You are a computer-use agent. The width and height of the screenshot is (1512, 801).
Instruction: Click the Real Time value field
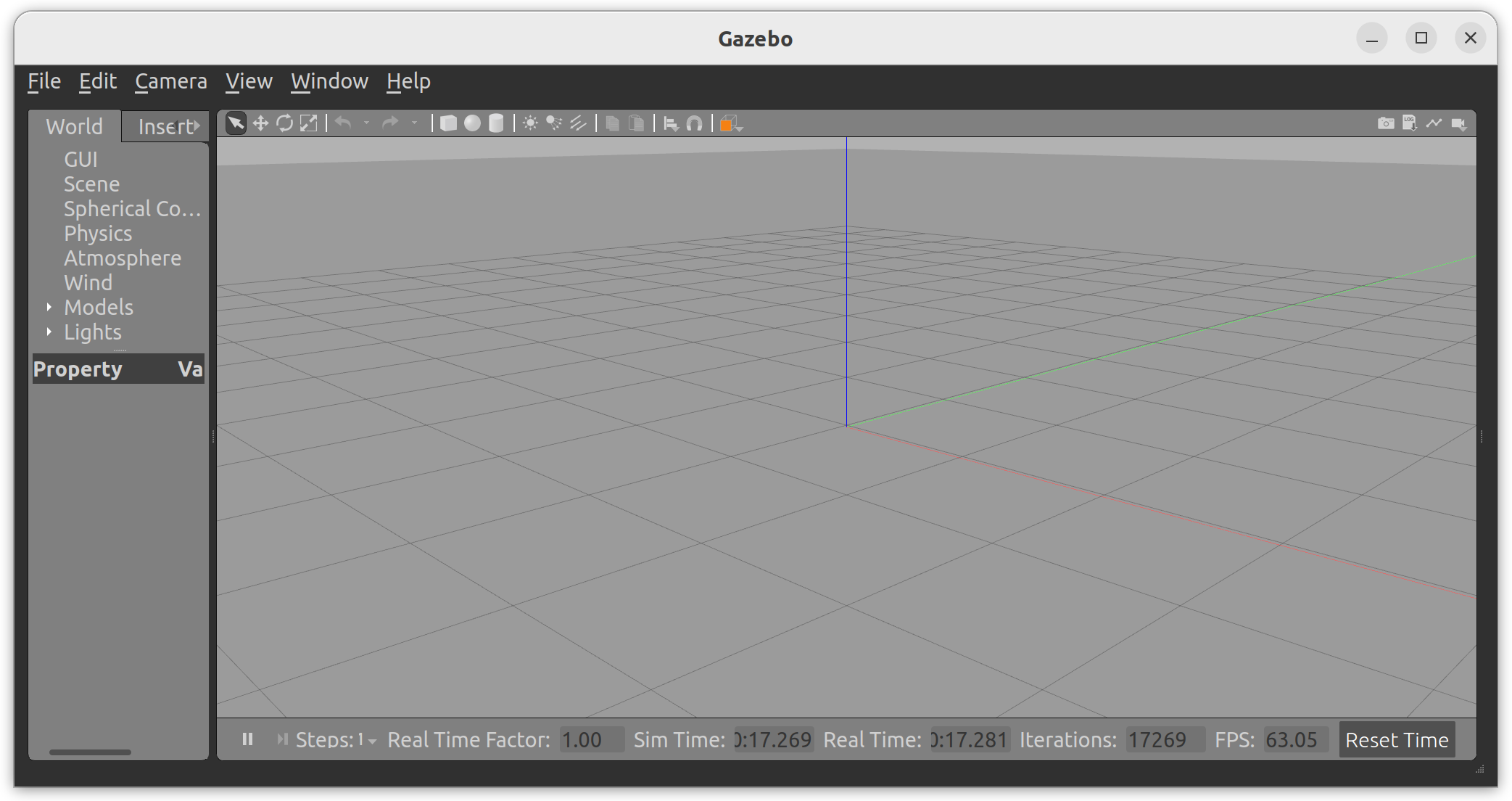pos(970,739)
